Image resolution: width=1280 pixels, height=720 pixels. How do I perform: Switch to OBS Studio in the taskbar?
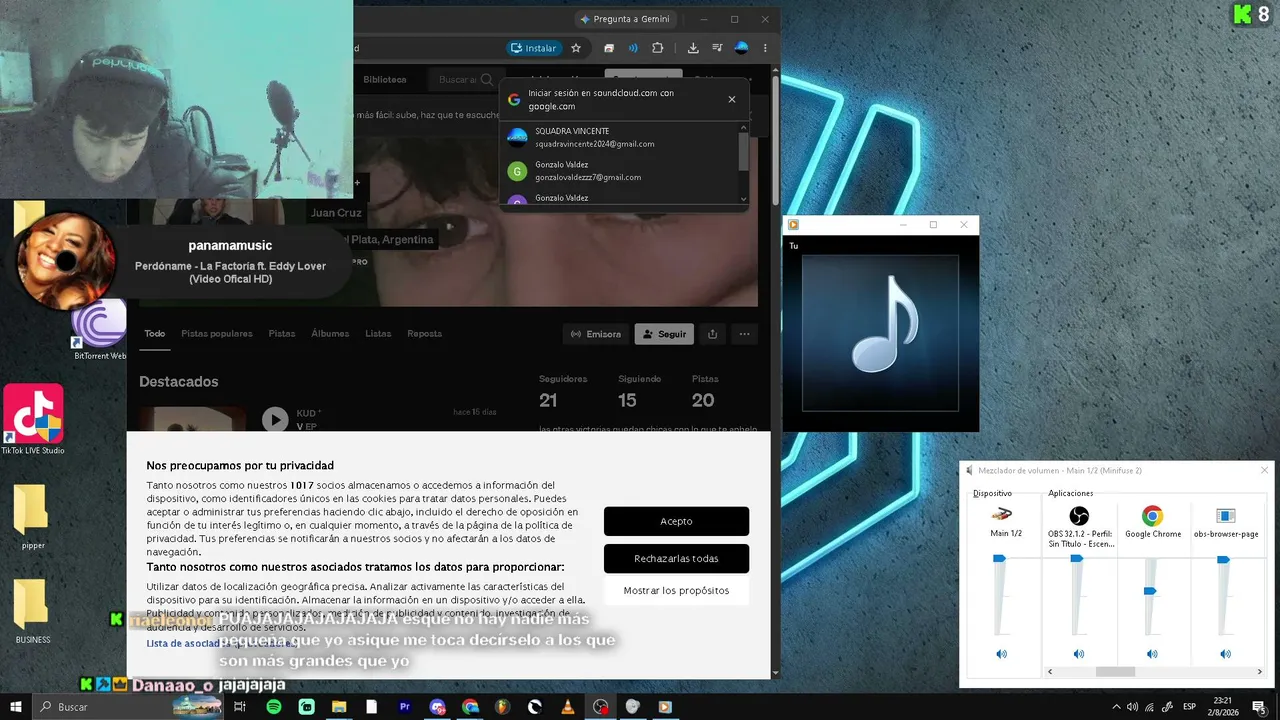[x=600, y=707]
